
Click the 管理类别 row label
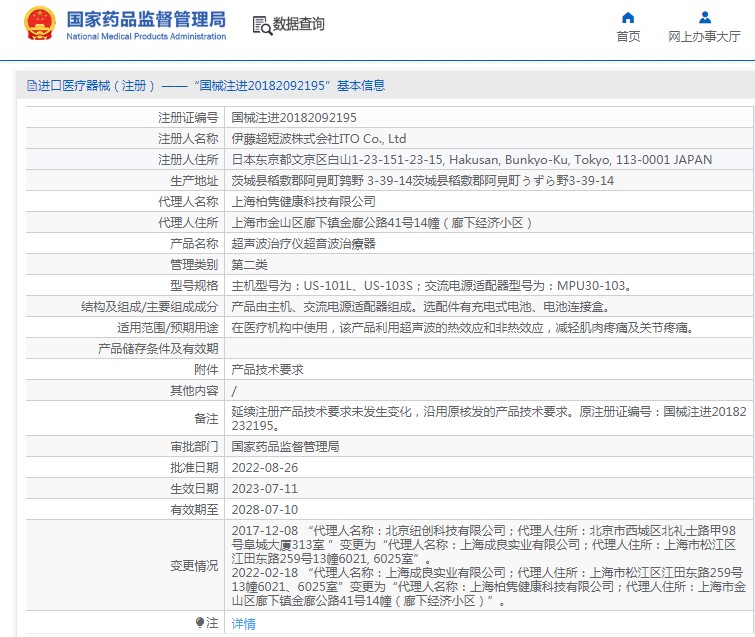(195, 265)
